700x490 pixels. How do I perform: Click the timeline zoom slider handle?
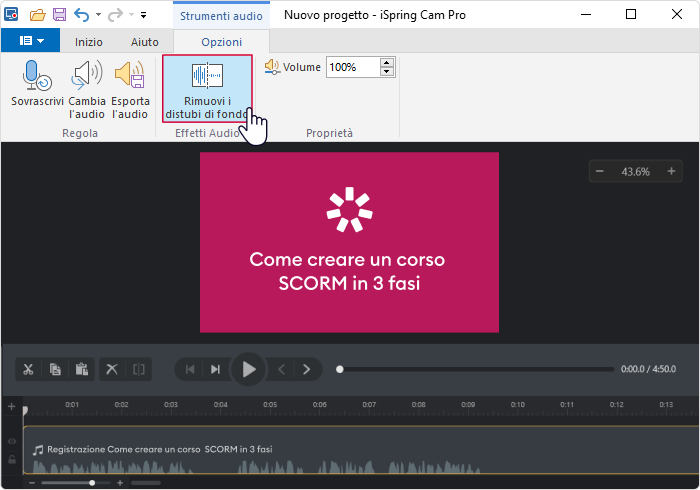92,483
